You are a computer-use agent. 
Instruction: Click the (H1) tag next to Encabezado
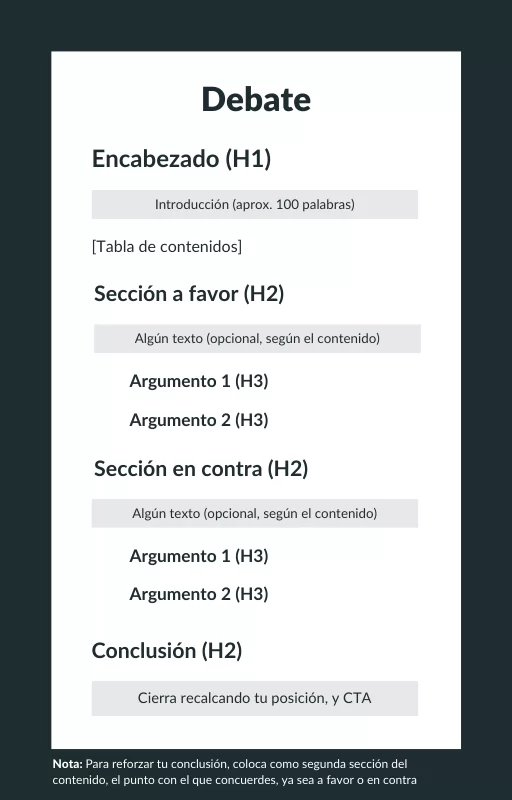248,159
